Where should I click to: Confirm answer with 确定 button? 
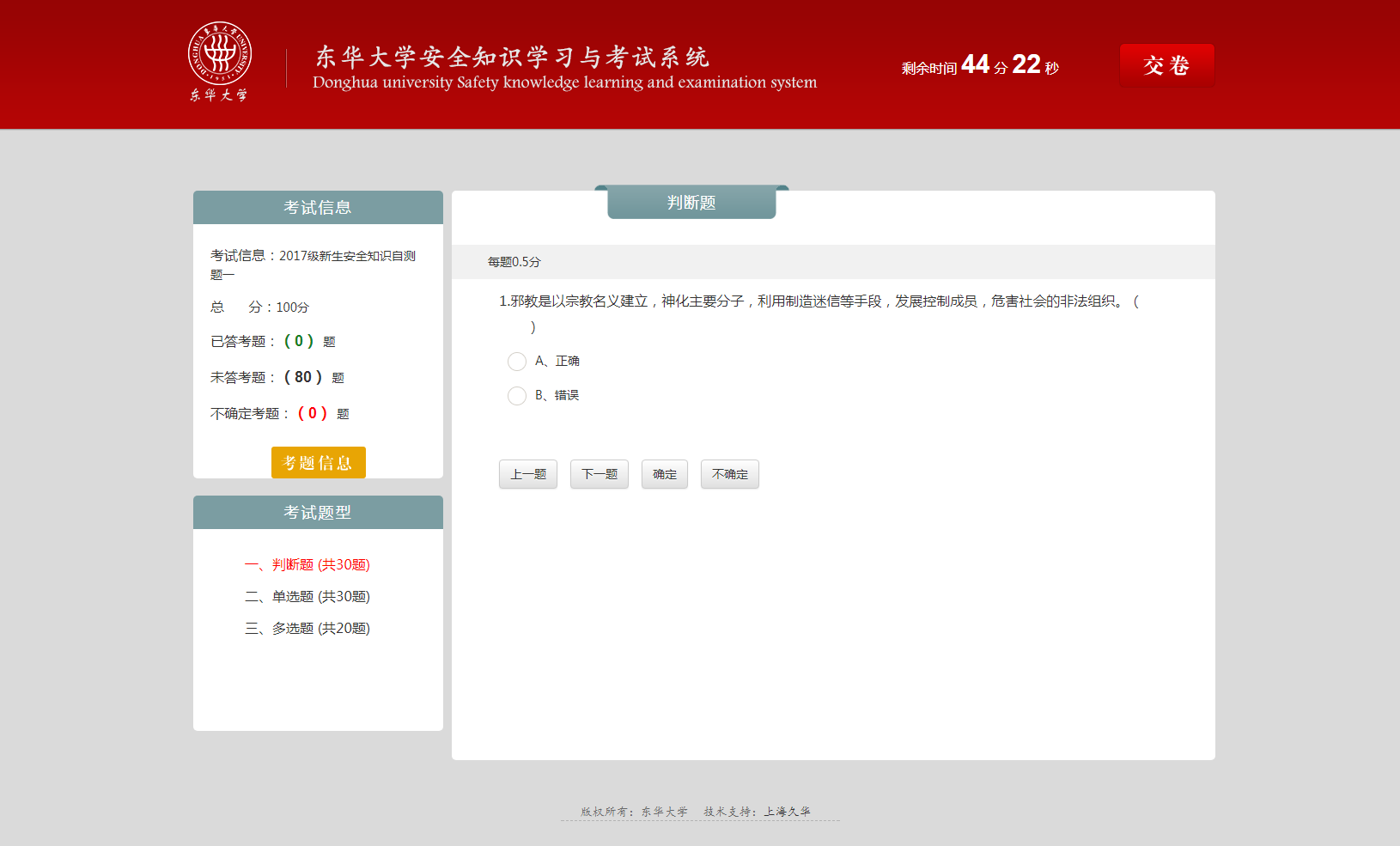pyautogui.click(x=665, y=474)
